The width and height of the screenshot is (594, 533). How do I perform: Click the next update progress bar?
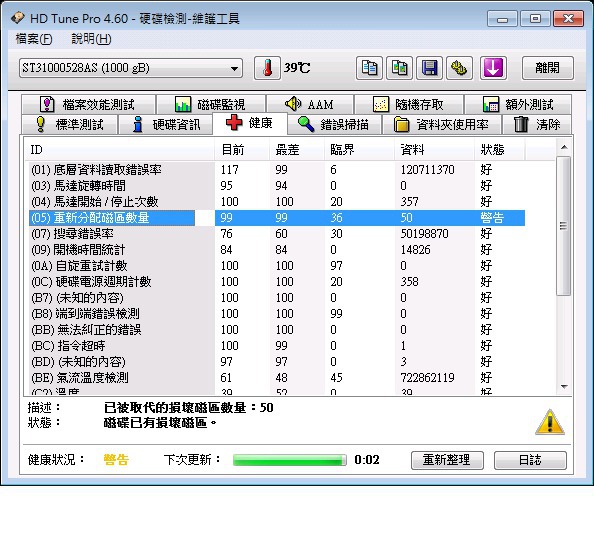click(x=290, y=460)
